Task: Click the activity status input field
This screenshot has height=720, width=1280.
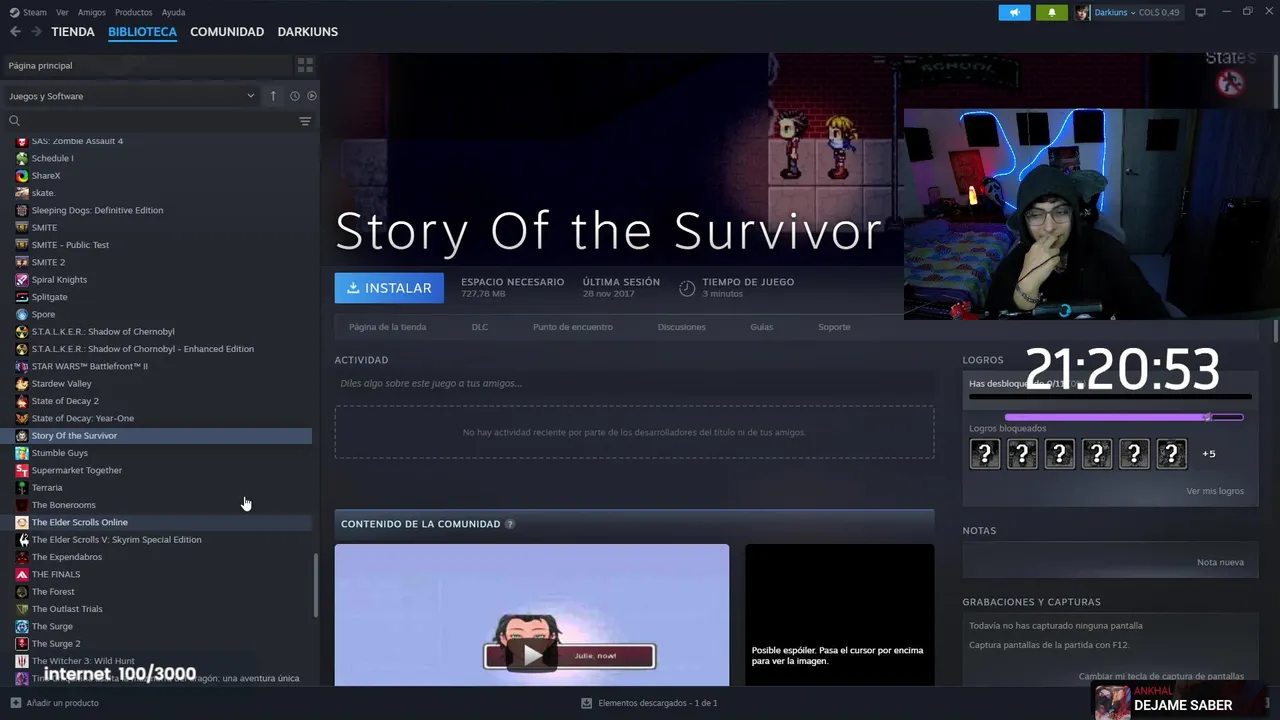Action: click(x=634, y=383)
